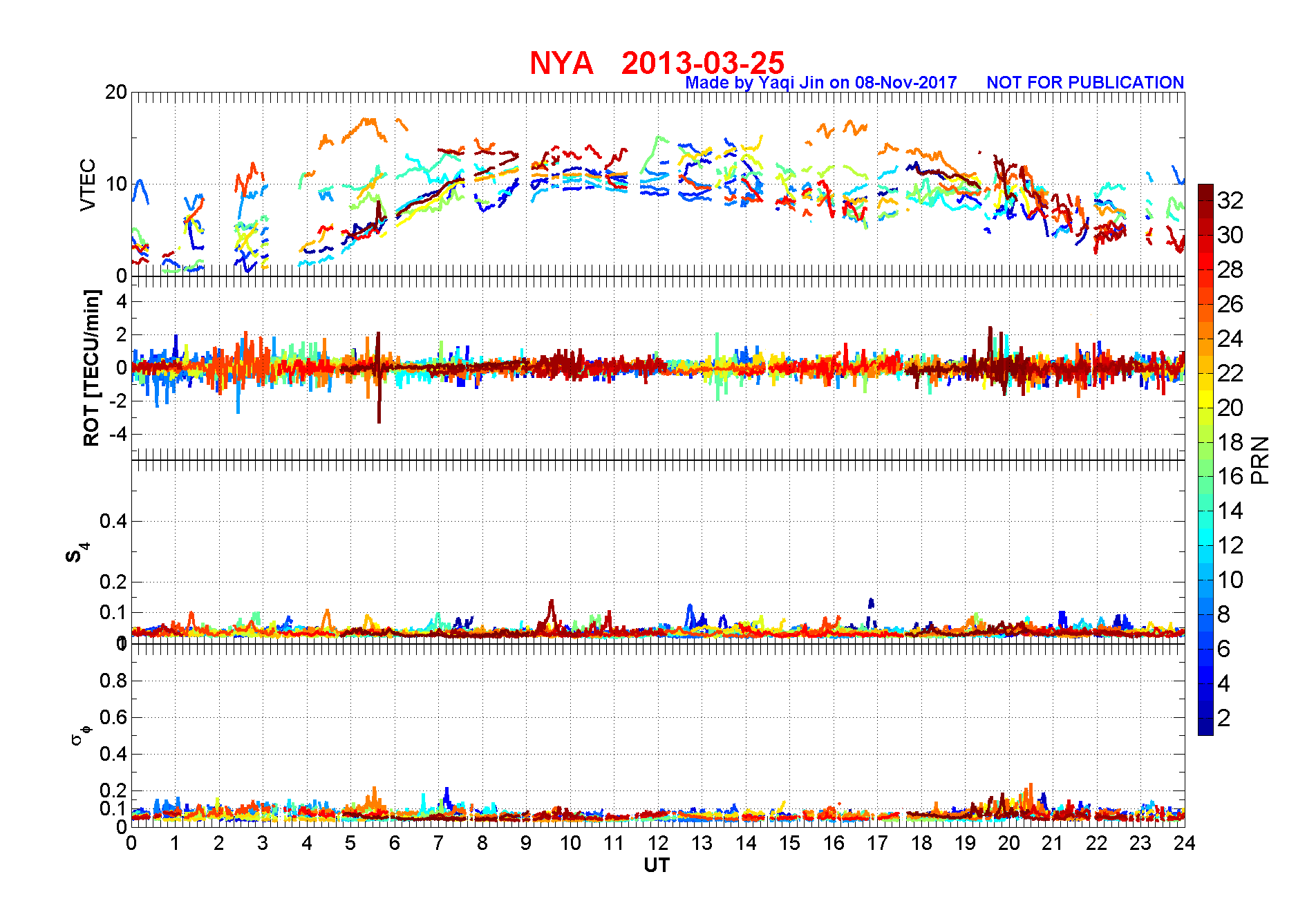
Task: Click the colorbar tick label 8
Action: coord(1223,614)
